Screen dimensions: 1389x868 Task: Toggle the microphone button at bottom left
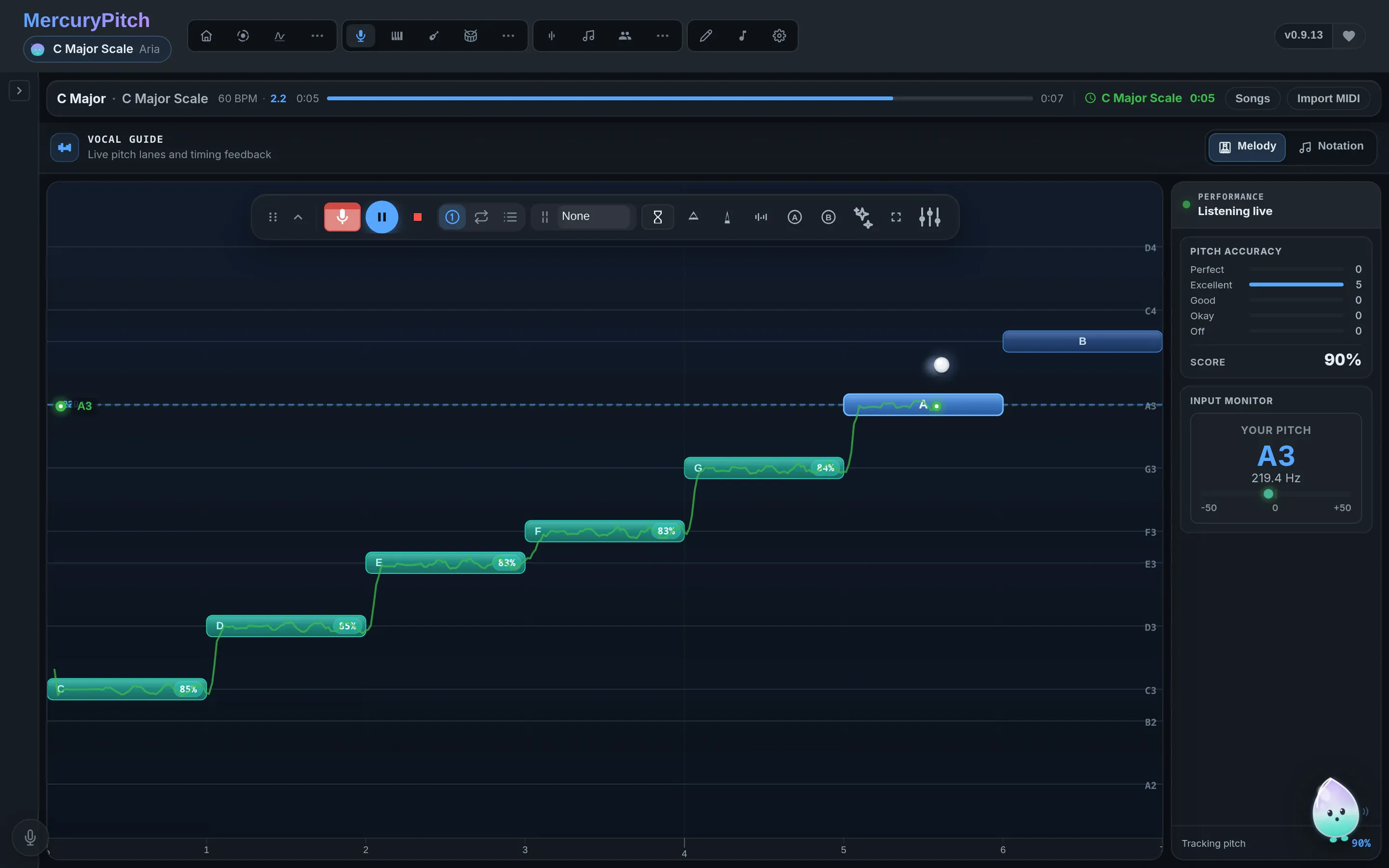30,838
